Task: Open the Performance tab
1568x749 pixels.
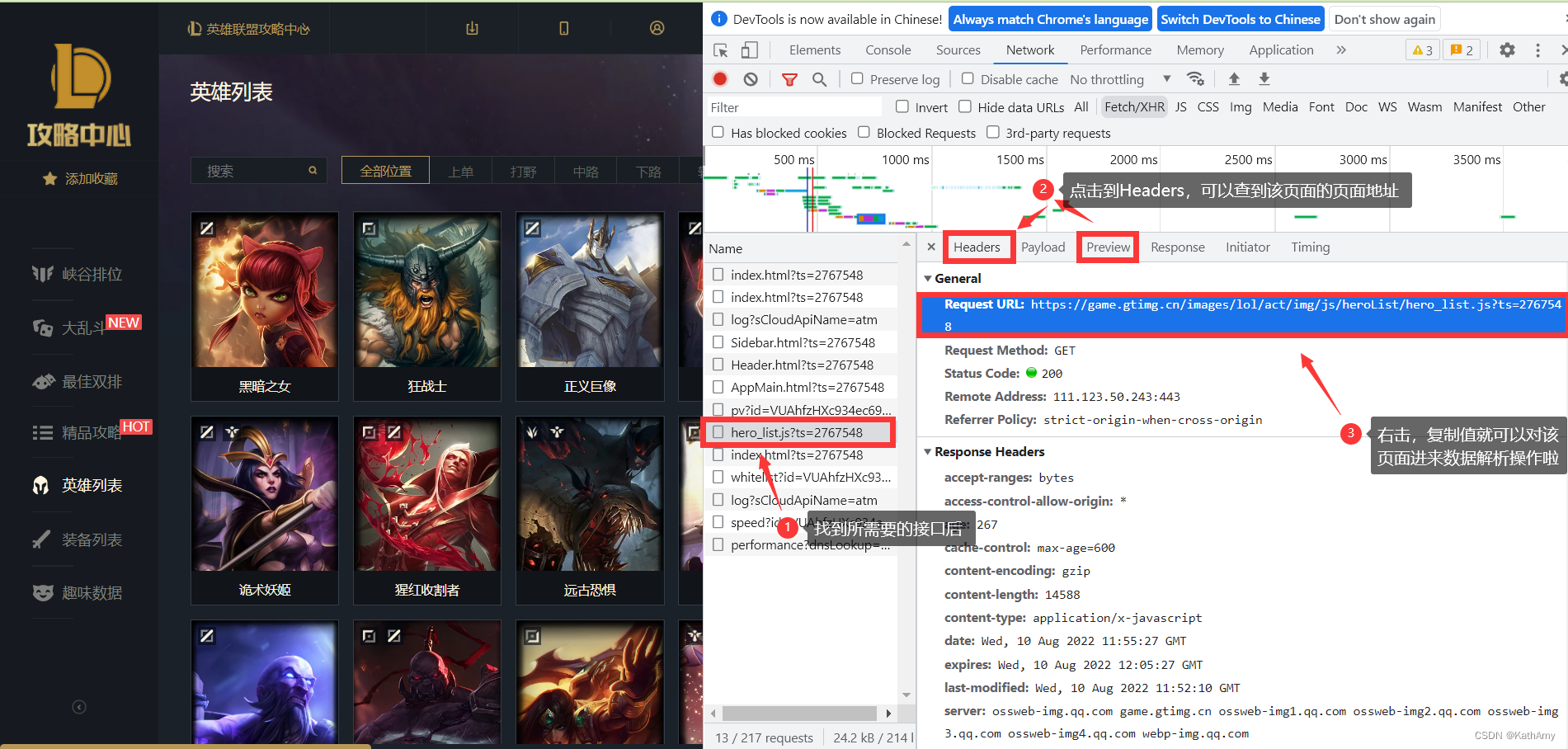Action: [1116, 50]
